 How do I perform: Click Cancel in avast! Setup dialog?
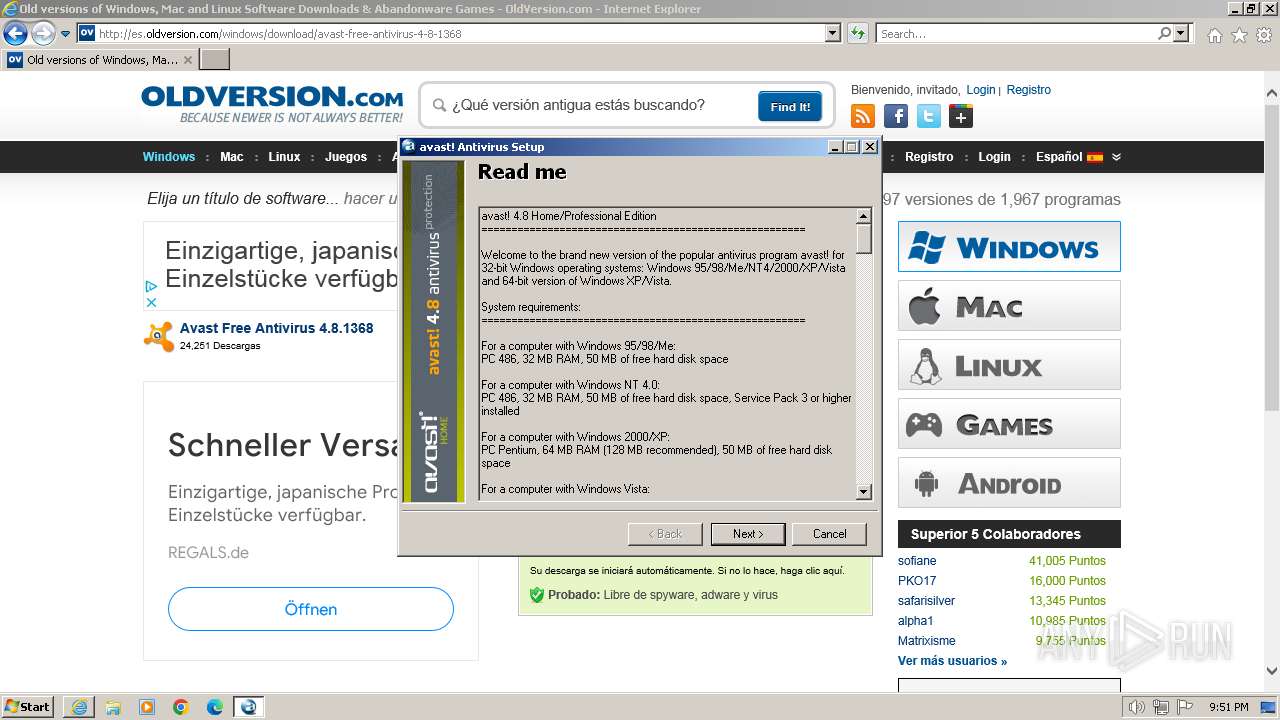point(829,534)
